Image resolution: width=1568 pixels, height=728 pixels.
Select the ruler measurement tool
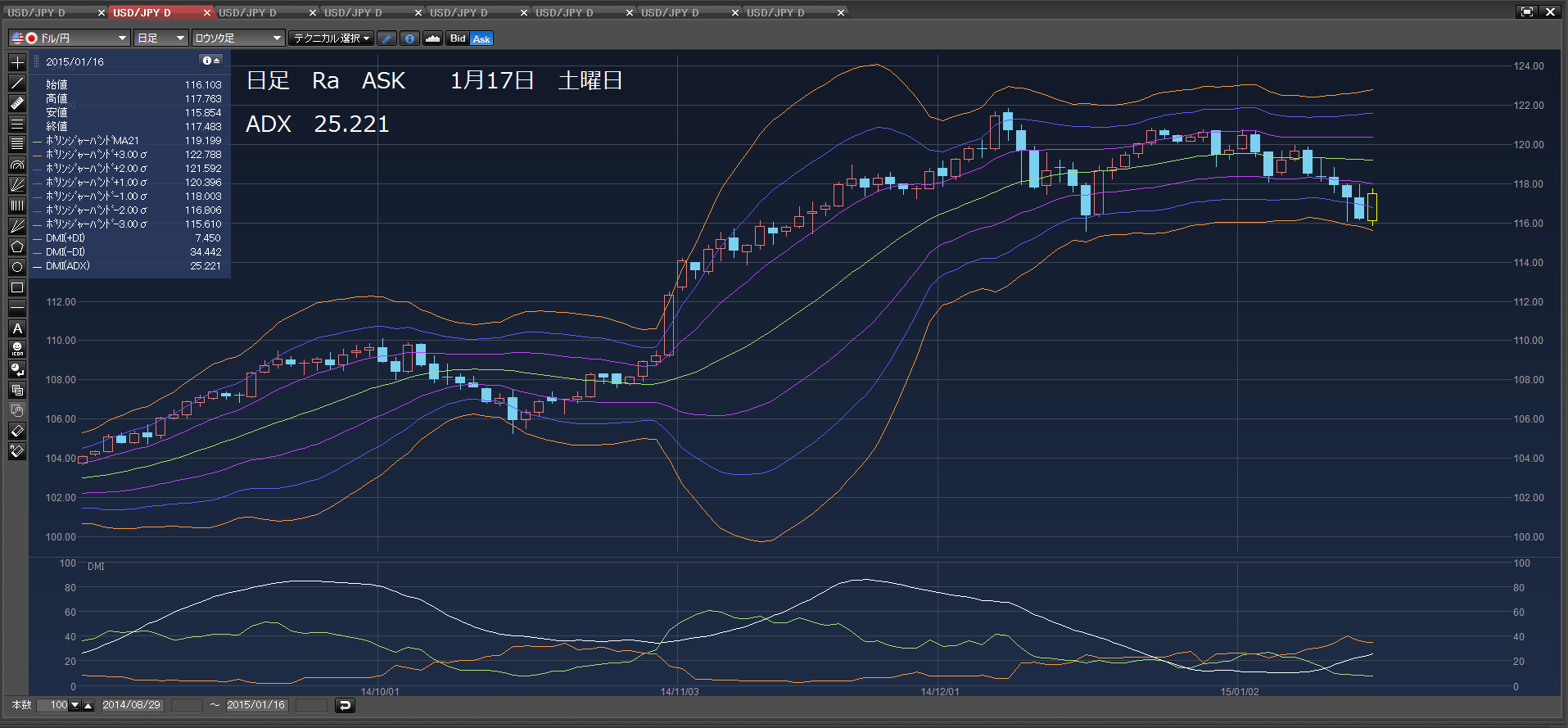coord(17,103)
